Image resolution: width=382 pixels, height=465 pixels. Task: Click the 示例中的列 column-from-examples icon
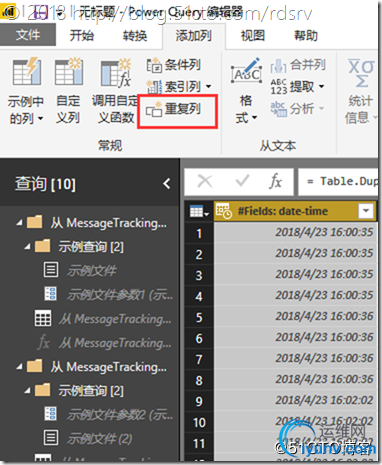point(27,71)
